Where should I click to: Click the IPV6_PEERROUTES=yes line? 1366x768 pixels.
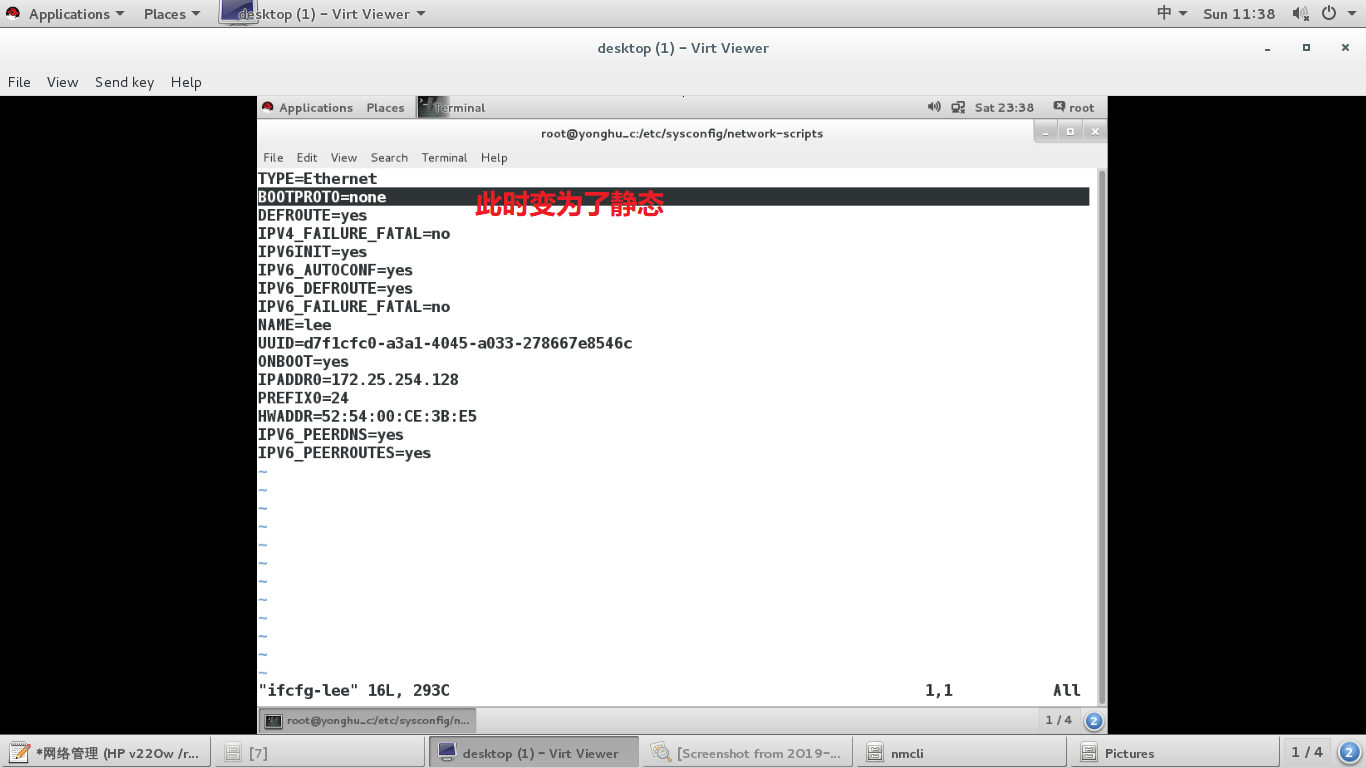(344, 452)
